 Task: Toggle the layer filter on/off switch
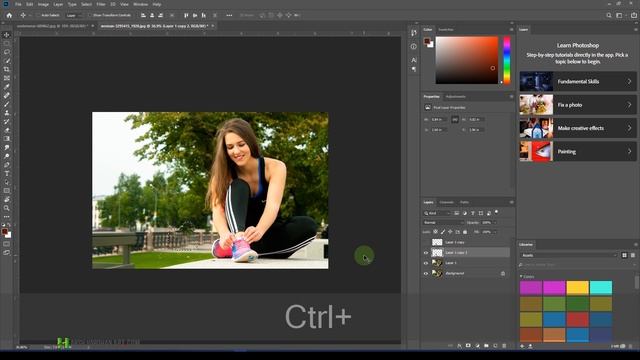(496, 212)
